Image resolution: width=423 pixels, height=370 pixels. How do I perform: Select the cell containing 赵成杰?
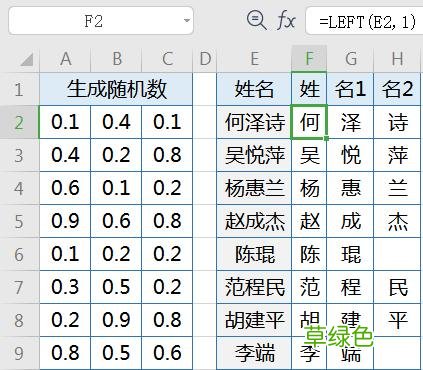click(254, 221)
